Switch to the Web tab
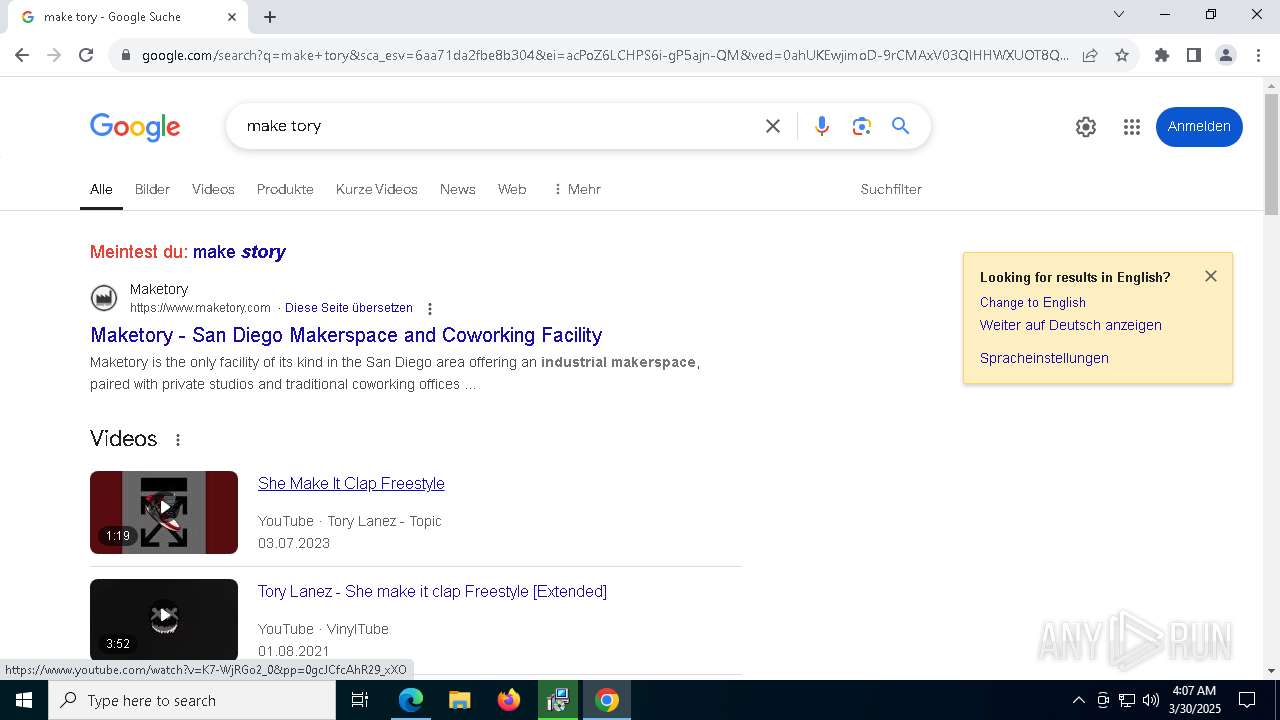Screen dimensions: 1280x720 pos(512,189)
